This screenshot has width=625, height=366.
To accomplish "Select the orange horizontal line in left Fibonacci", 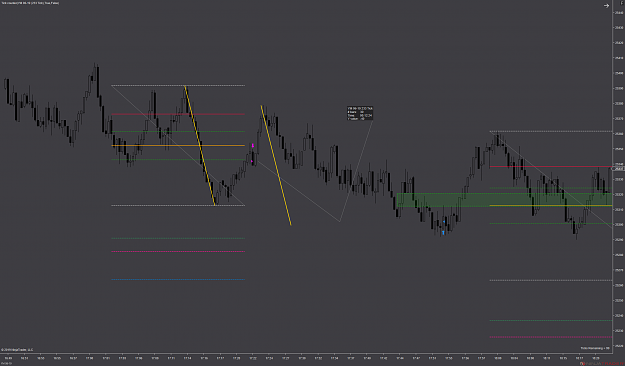I will (x=178, y=146).
